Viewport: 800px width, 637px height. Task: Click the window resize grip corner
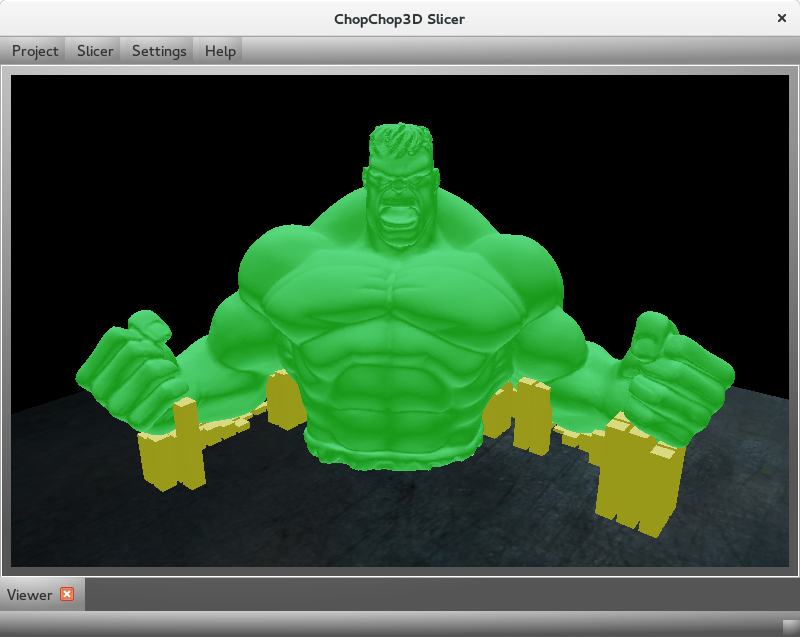791,628
